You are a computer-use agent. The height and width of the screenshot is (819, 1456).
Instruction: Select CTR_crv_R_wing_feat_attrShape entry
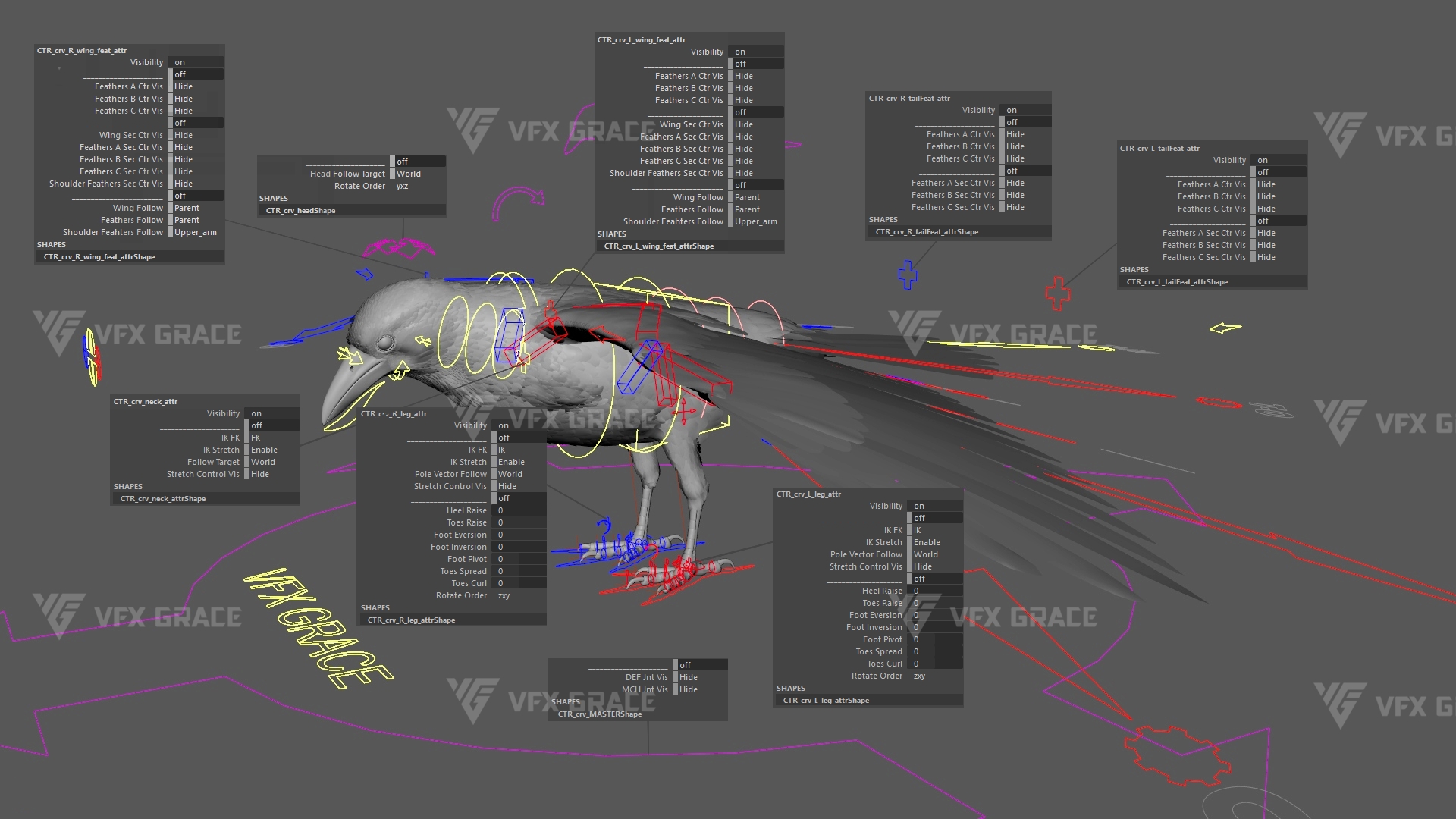click(130, 256)
